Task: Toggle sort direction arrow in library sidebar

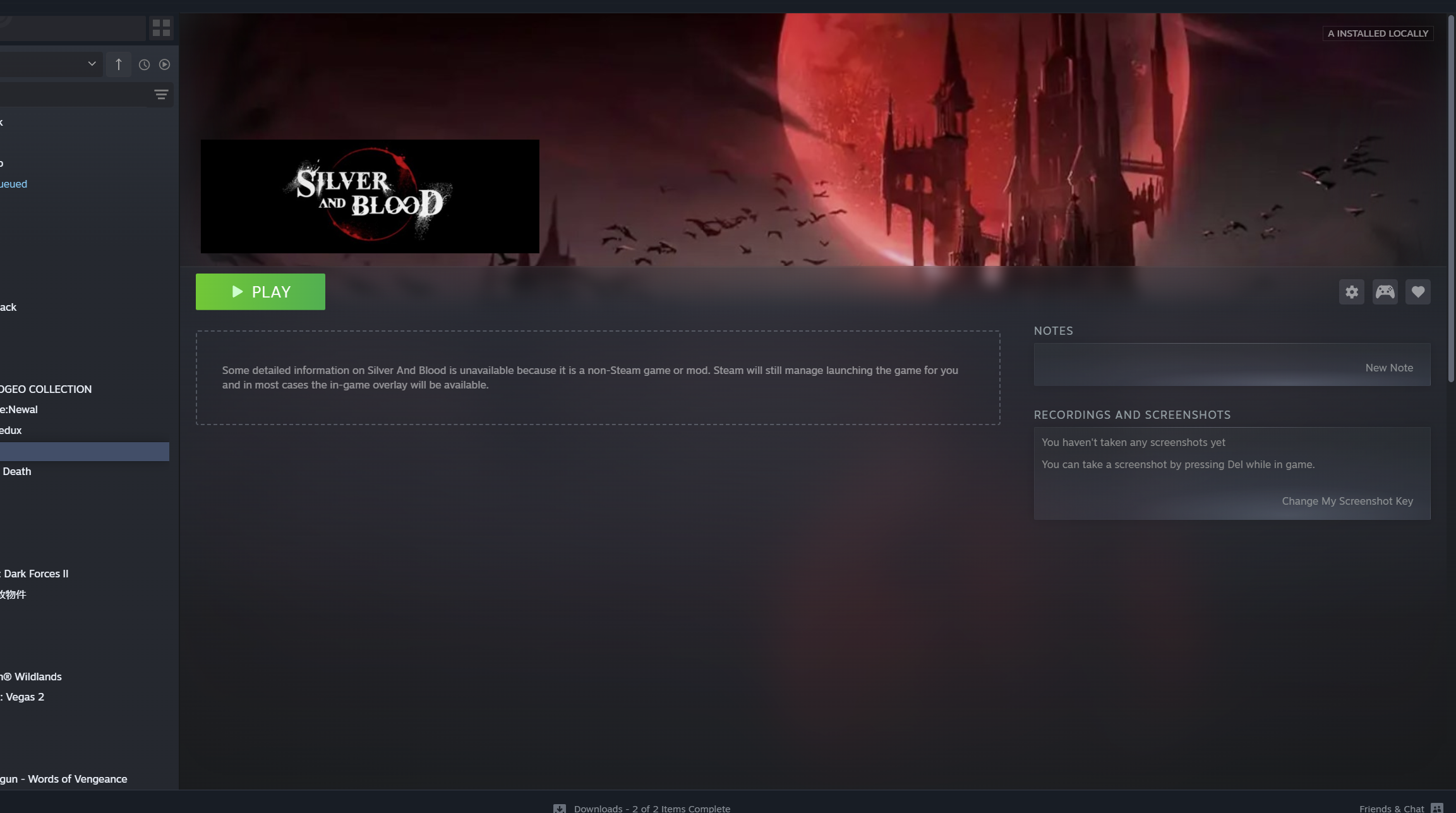Action: (x=119, y=64)
